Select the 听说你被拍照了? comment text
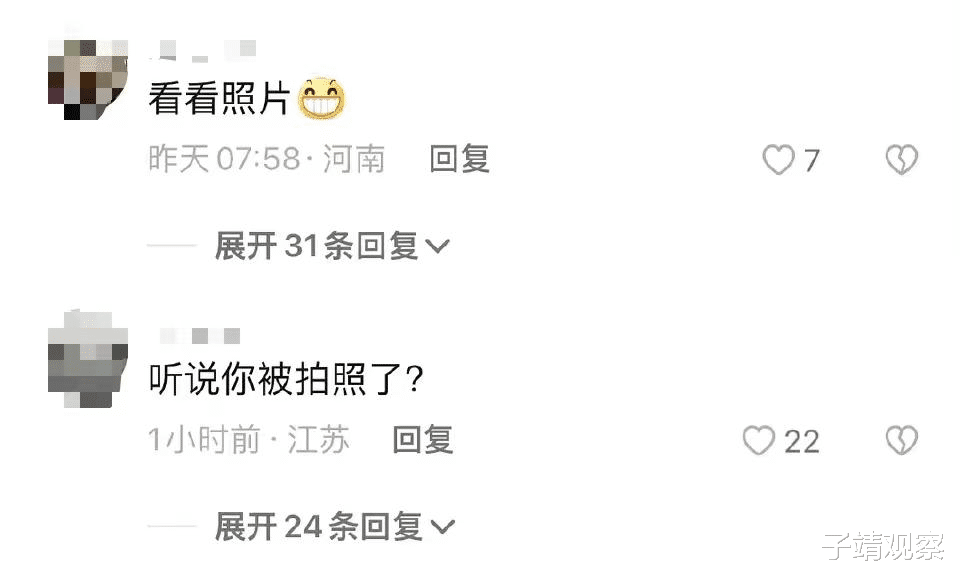 point(286,380)
